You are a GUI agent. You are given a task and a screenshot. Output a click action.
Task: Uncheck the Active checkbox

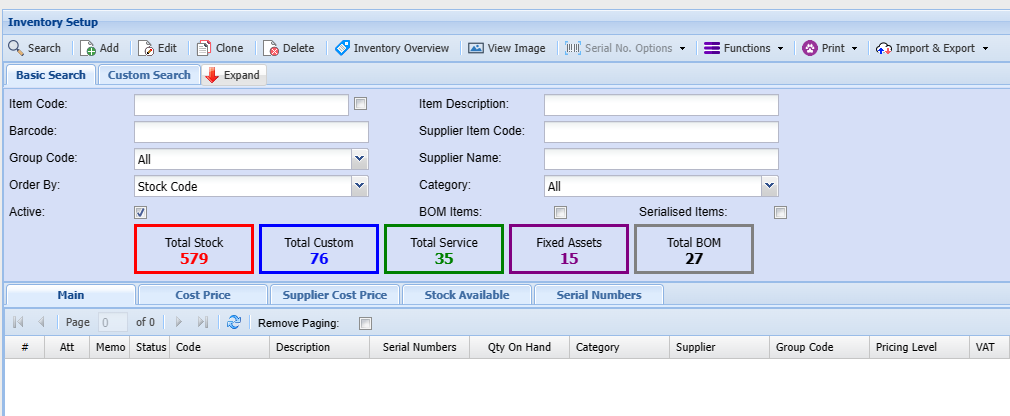click(x=141, y=212)
